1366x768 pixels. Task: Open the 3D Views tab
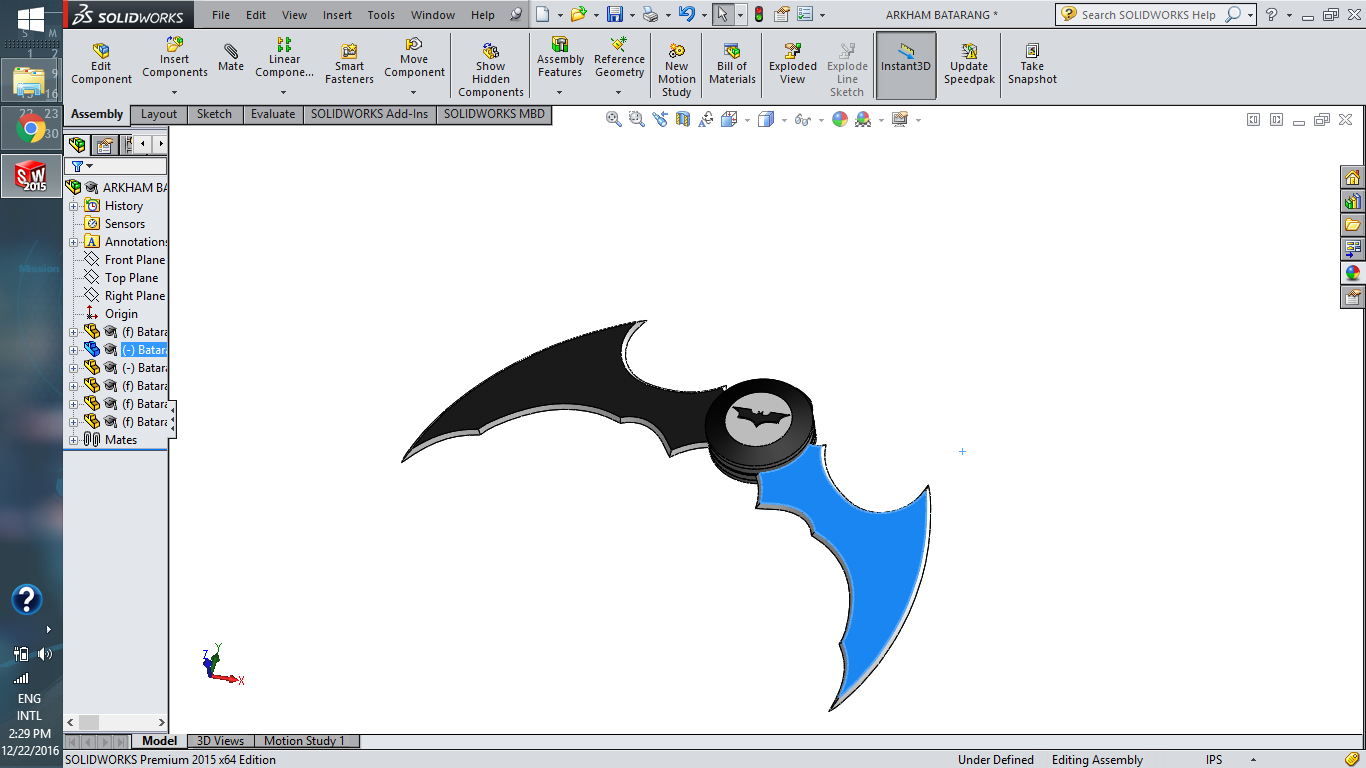coord(220,741)
